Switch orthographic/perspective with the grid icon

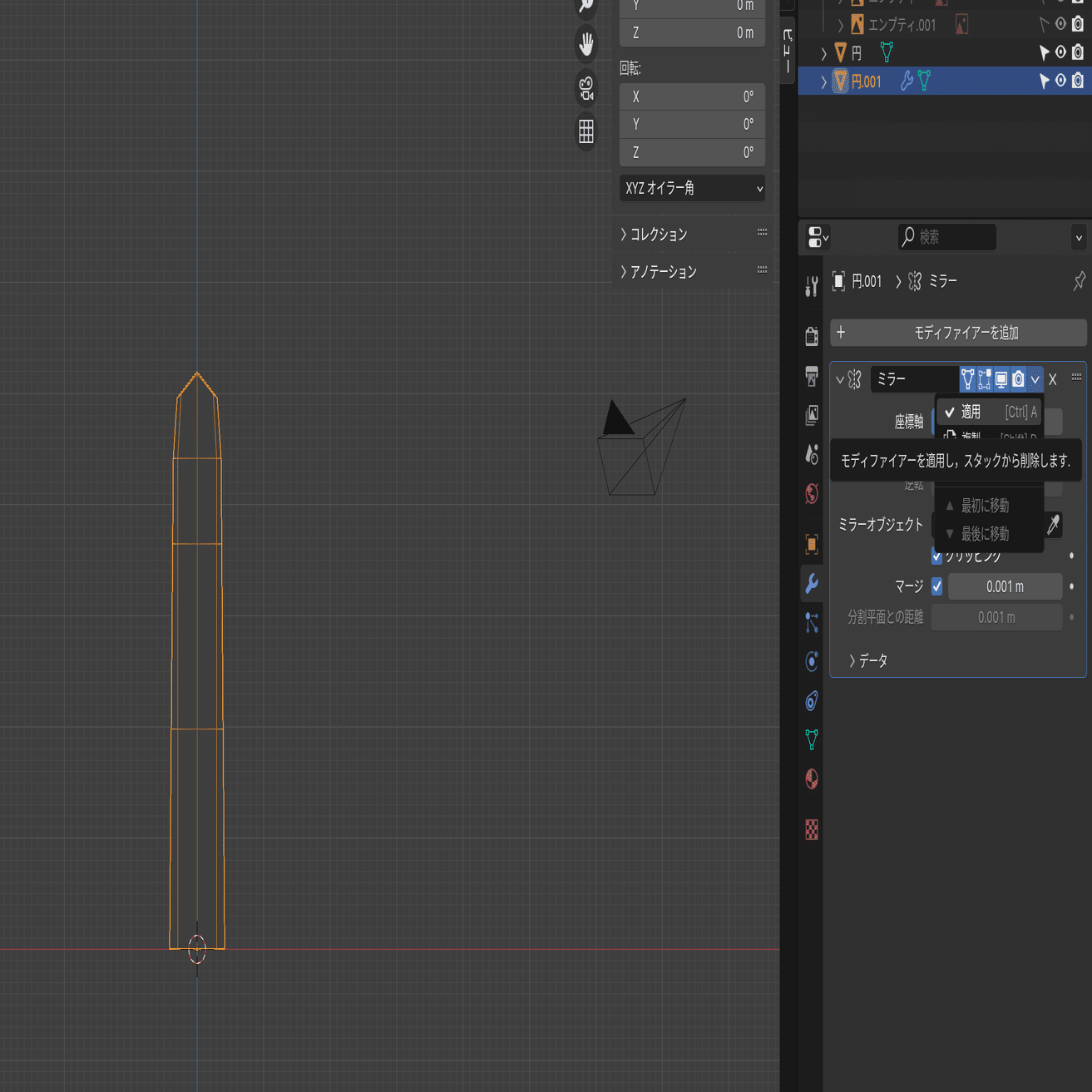(x=586, y=131)
